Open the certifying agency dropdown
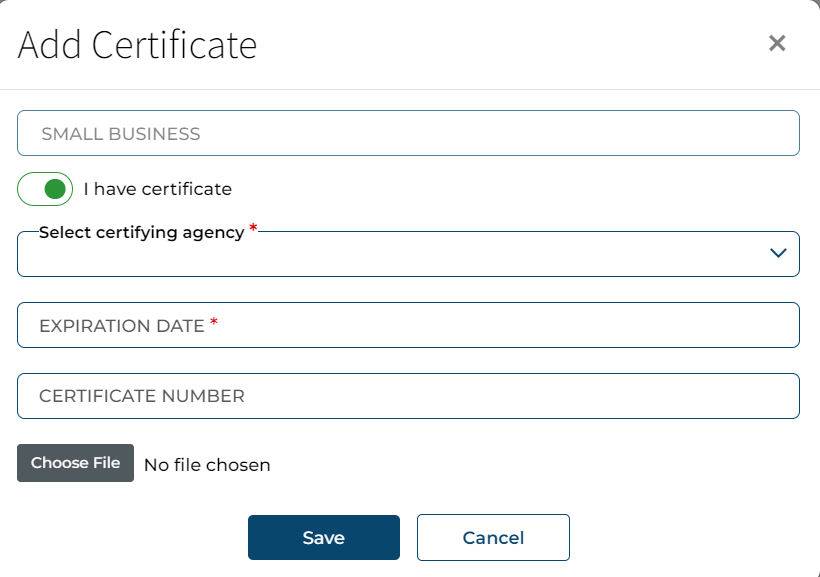 (x=408, y=254)
